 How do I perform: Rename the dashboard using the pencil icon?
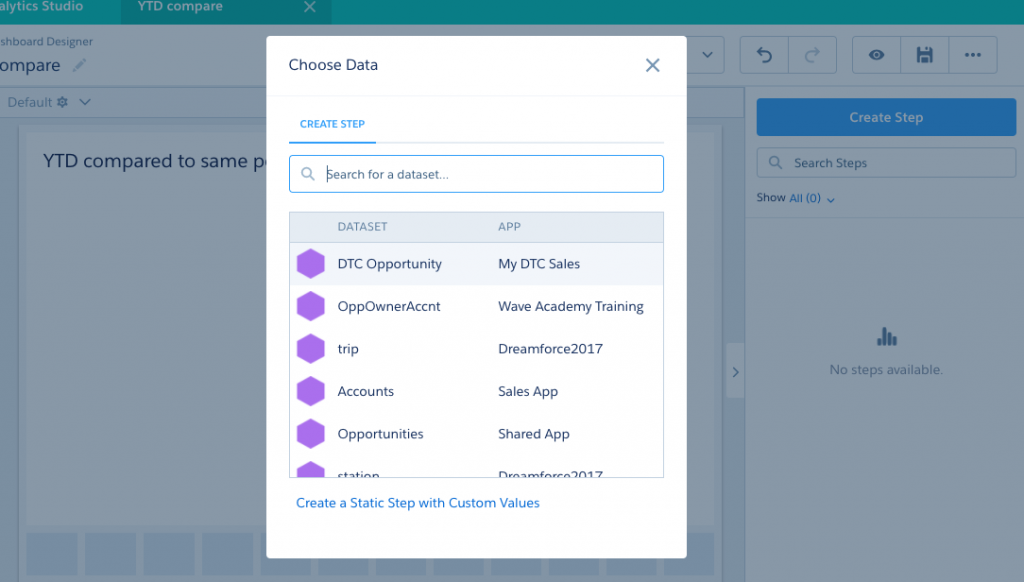point(81,66)
